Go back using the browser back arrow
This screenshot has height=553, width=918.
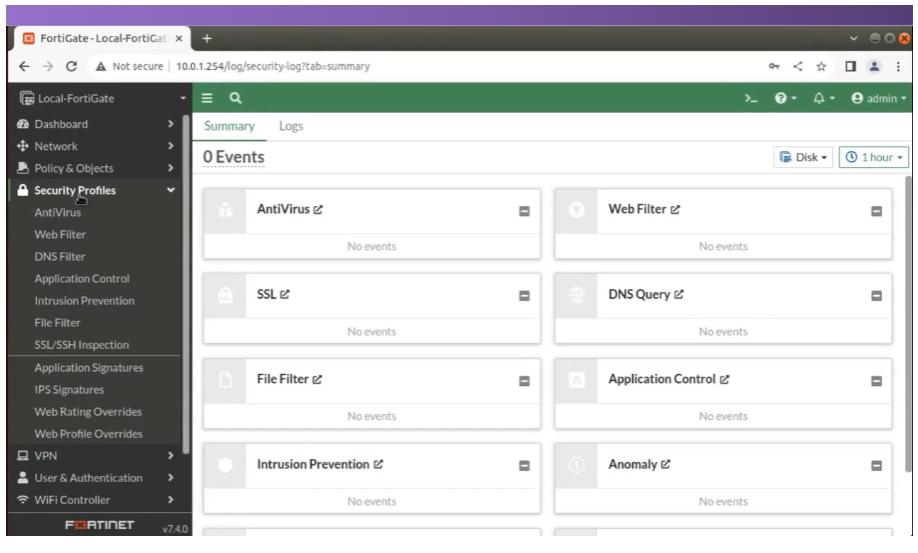coord(24,67)
